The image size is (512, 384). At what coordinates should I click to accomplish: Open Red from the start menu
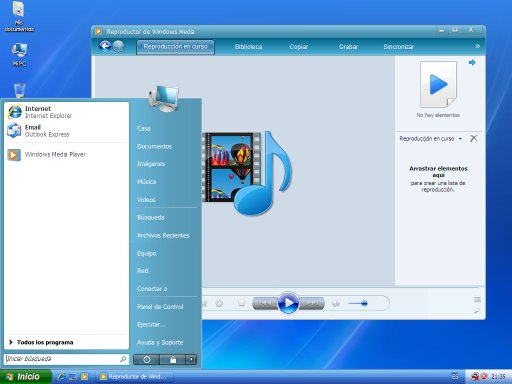[x=142, y=271]
